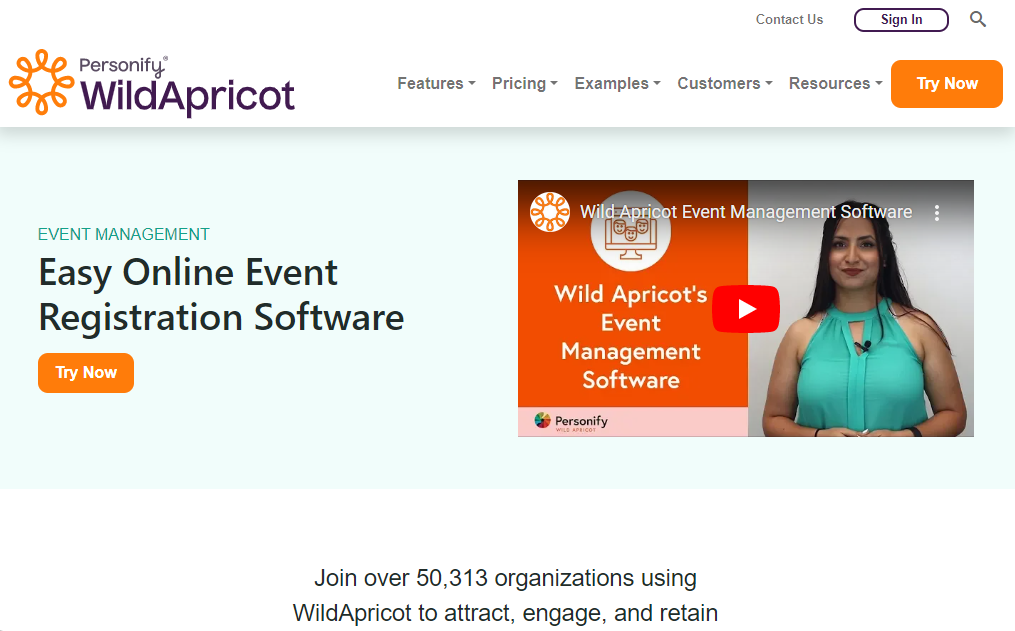Click the EVENT MANAGEMENT label
Screen dimensions: 1015x631
(x=124, y=234)
